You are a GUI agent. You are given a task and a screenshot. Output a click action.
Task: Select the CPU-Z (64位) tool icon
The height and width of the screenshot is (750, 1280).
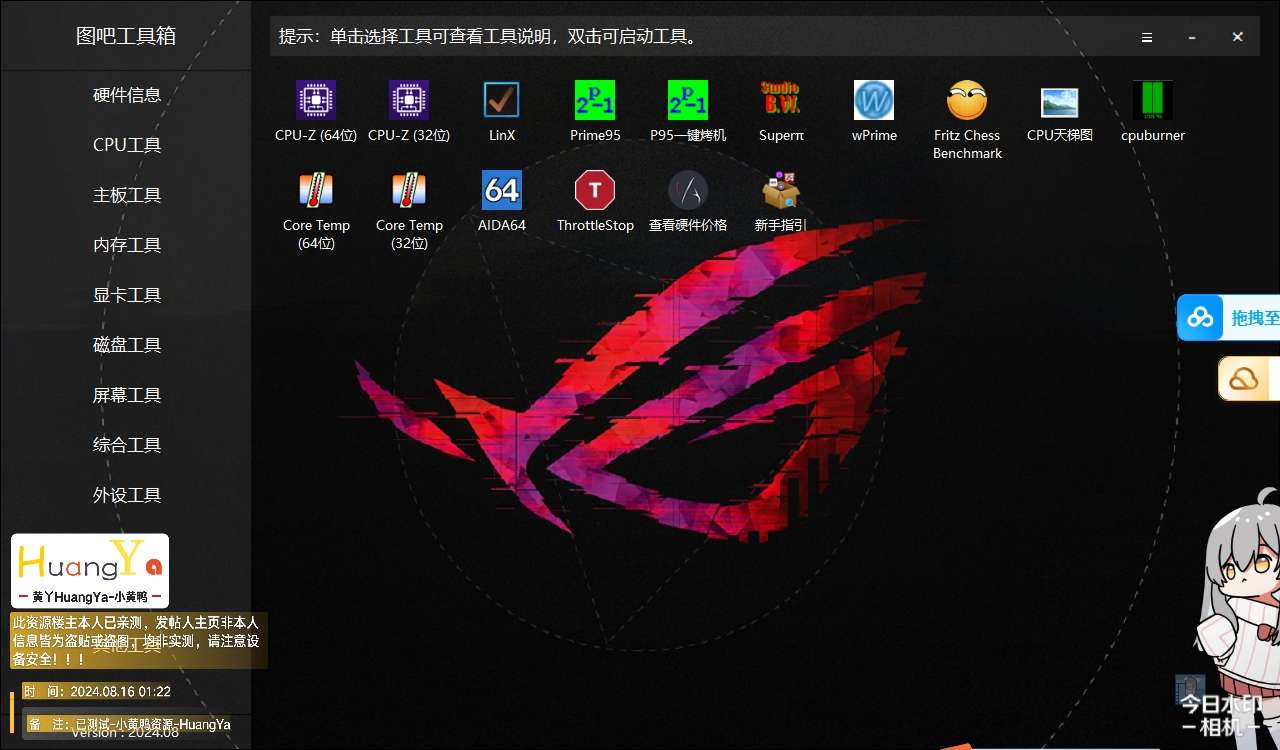pos(316,101)
